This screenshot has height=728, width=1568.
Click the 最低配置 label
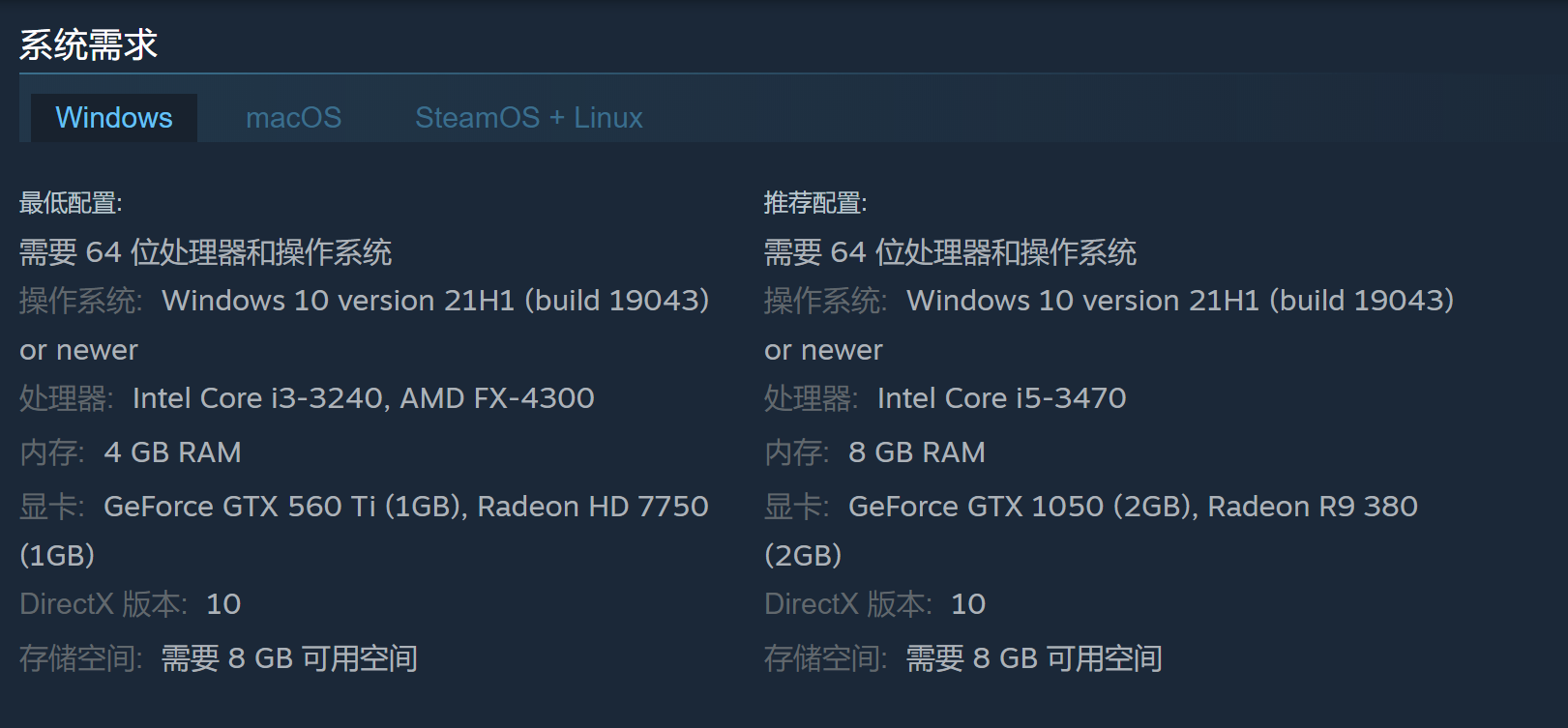tap(71, 203)
